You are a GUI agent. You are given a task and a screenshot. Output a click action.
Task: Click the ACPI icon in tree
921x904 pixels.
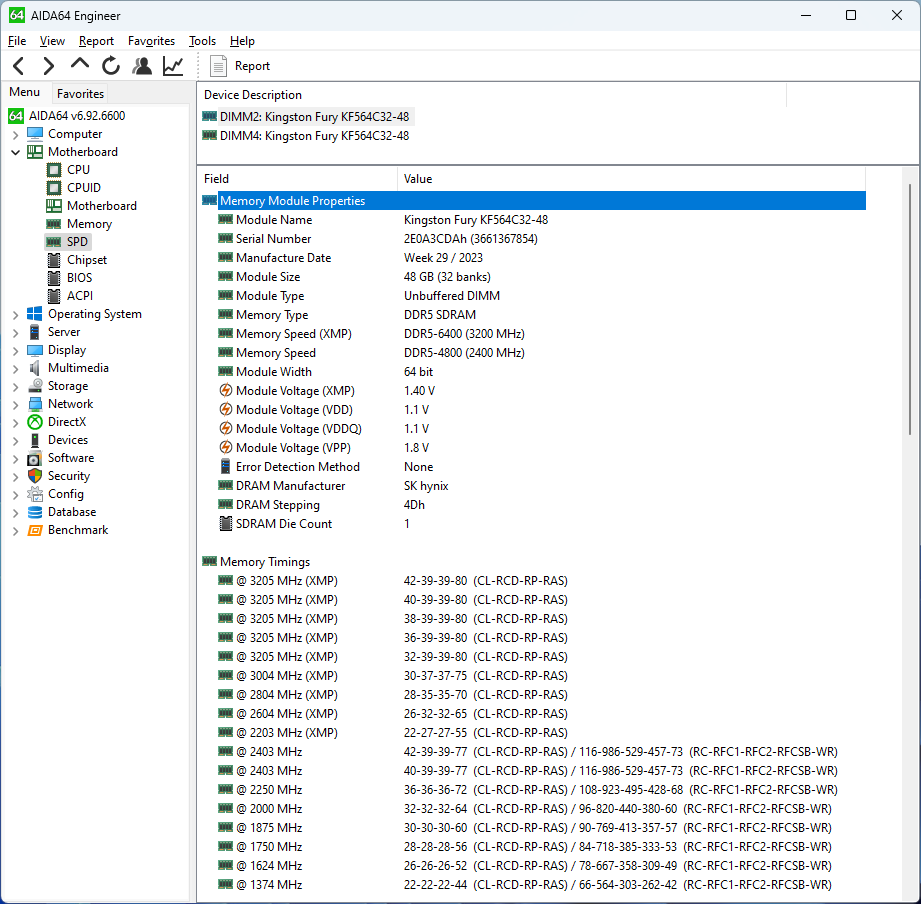(x=53, y=296)
